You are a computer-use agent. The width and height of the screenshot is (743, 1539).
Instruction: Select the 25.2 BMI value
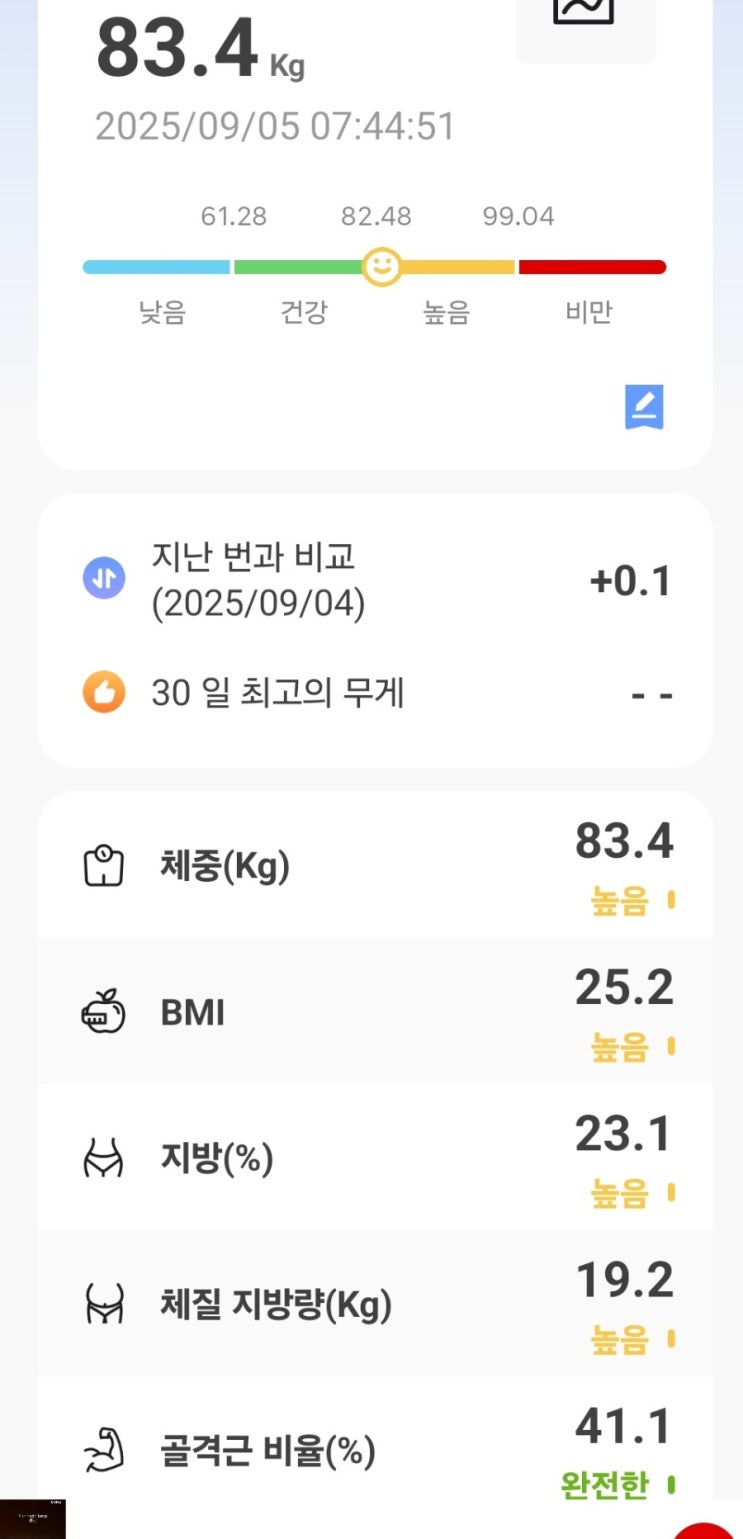coord(624,988)
